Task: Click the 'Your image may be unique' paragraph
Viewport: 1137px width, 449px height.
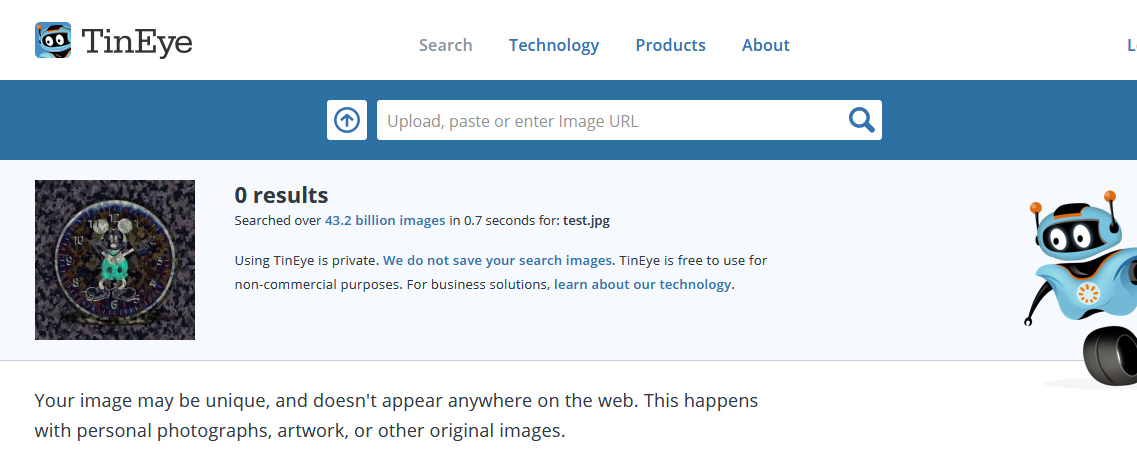Action: [x=396, y=416]
